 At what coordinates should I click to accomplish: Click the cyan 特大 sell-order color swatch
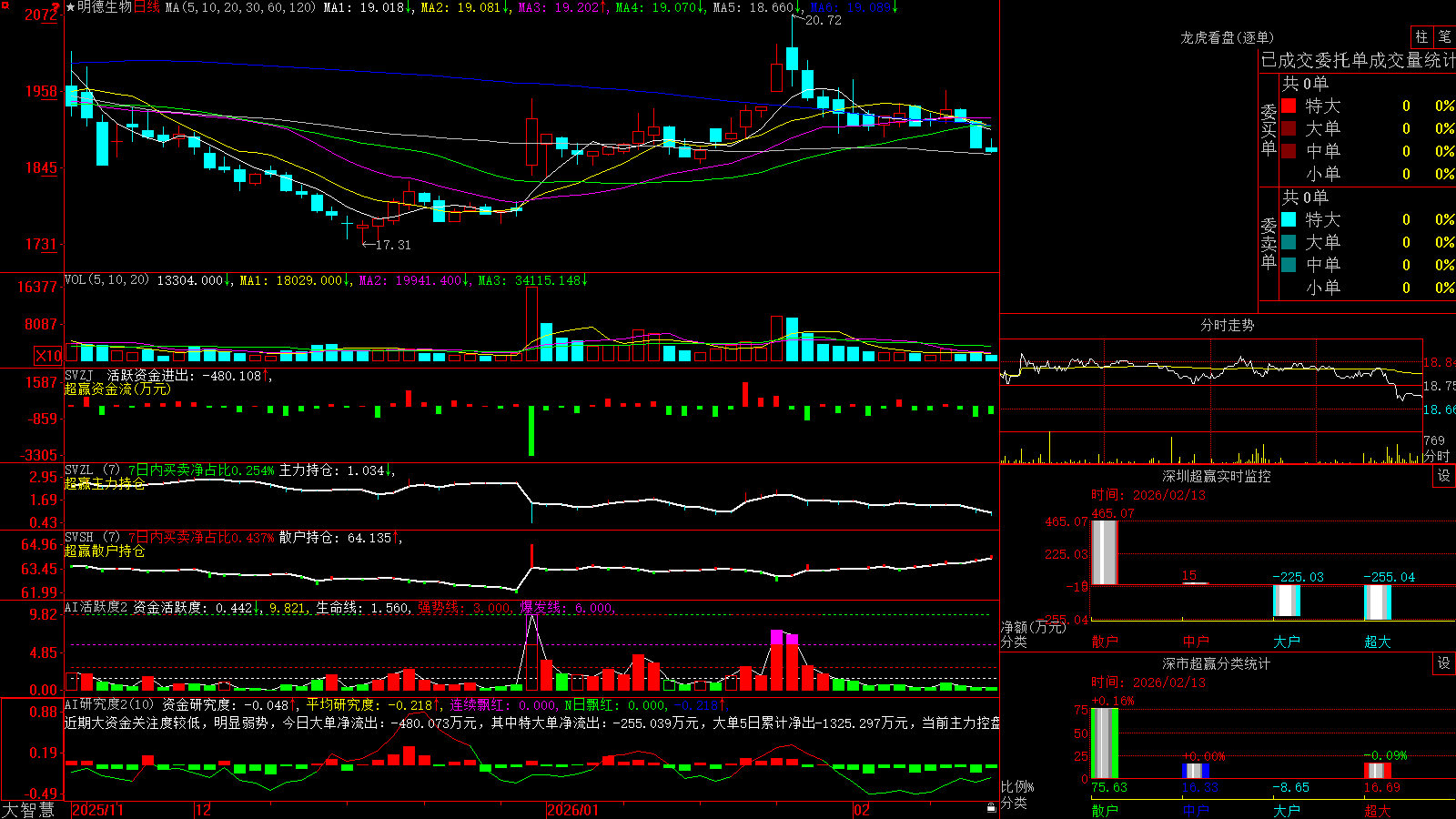[x=1289, y=219]
